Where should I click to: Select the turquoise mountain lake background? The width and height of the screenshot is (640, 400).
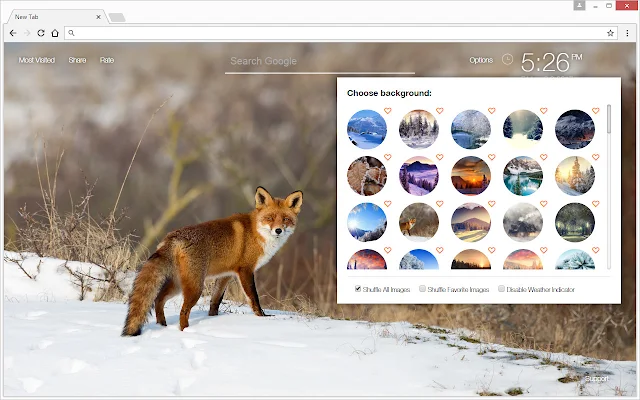tap(523, 176)
